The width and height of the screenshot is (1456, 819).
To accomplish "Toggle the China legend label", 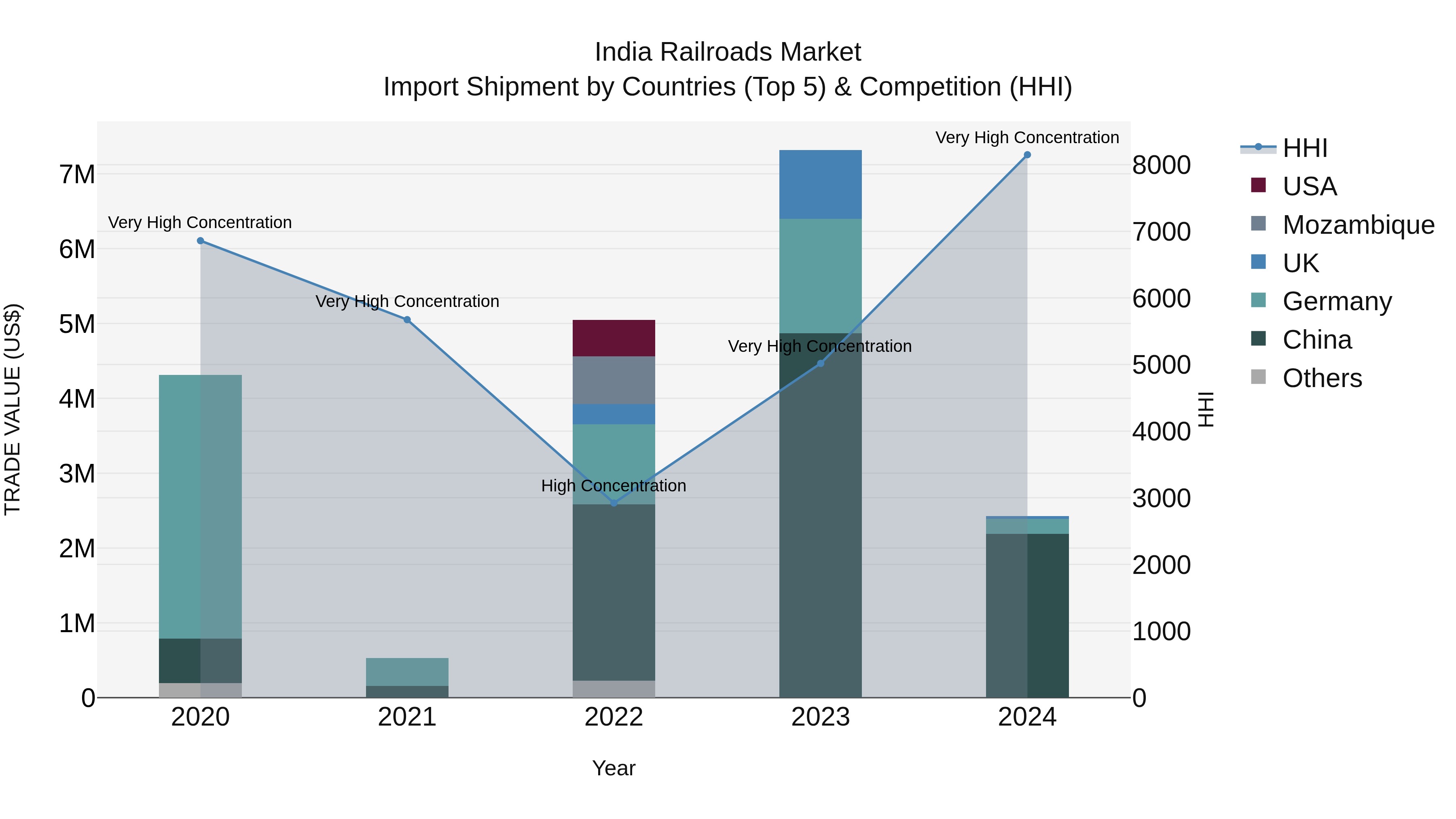I will click(1317, 340).
